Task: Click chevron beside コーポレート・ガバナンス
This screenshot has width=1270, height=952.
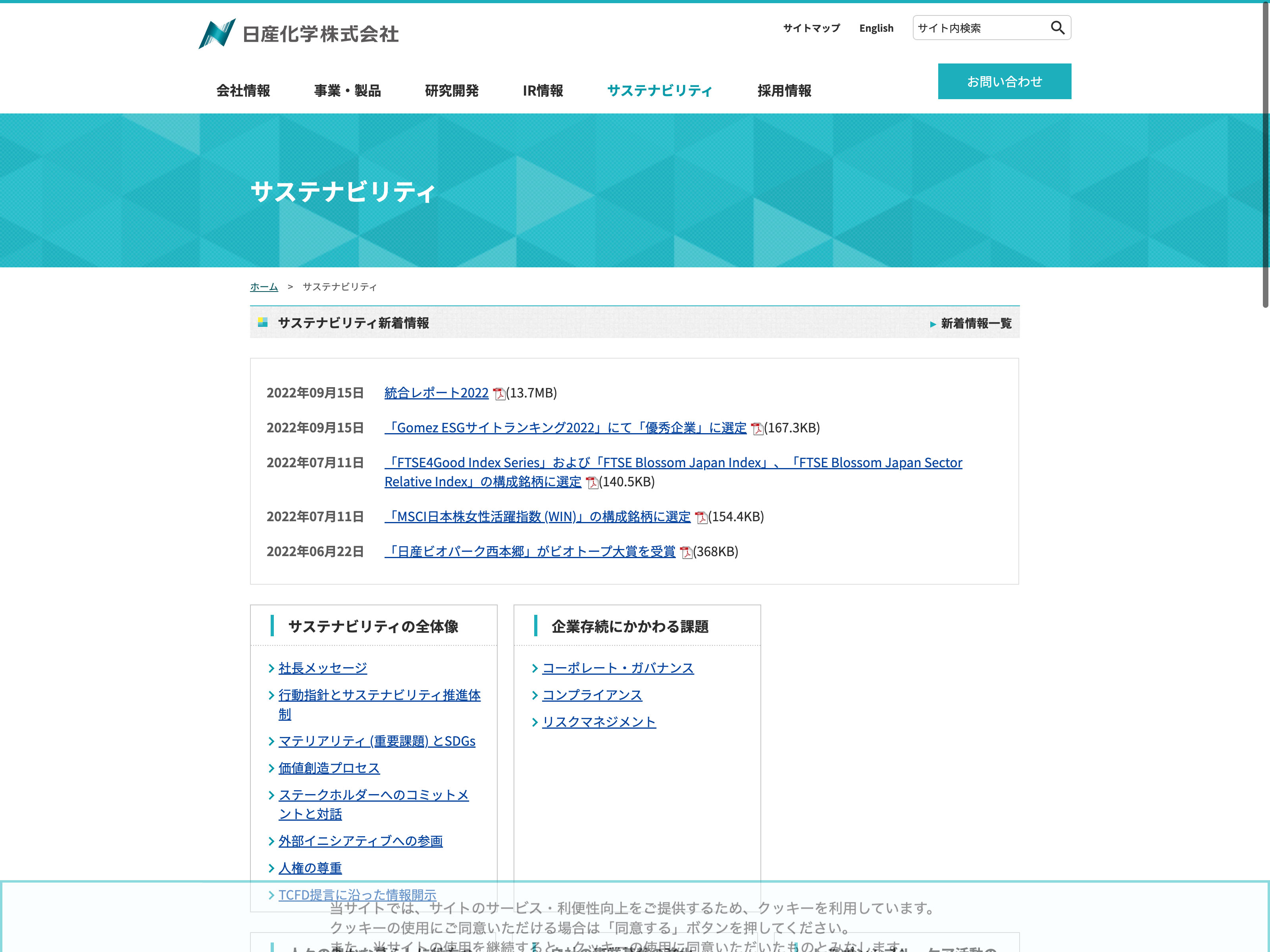Action: (535, 668)
